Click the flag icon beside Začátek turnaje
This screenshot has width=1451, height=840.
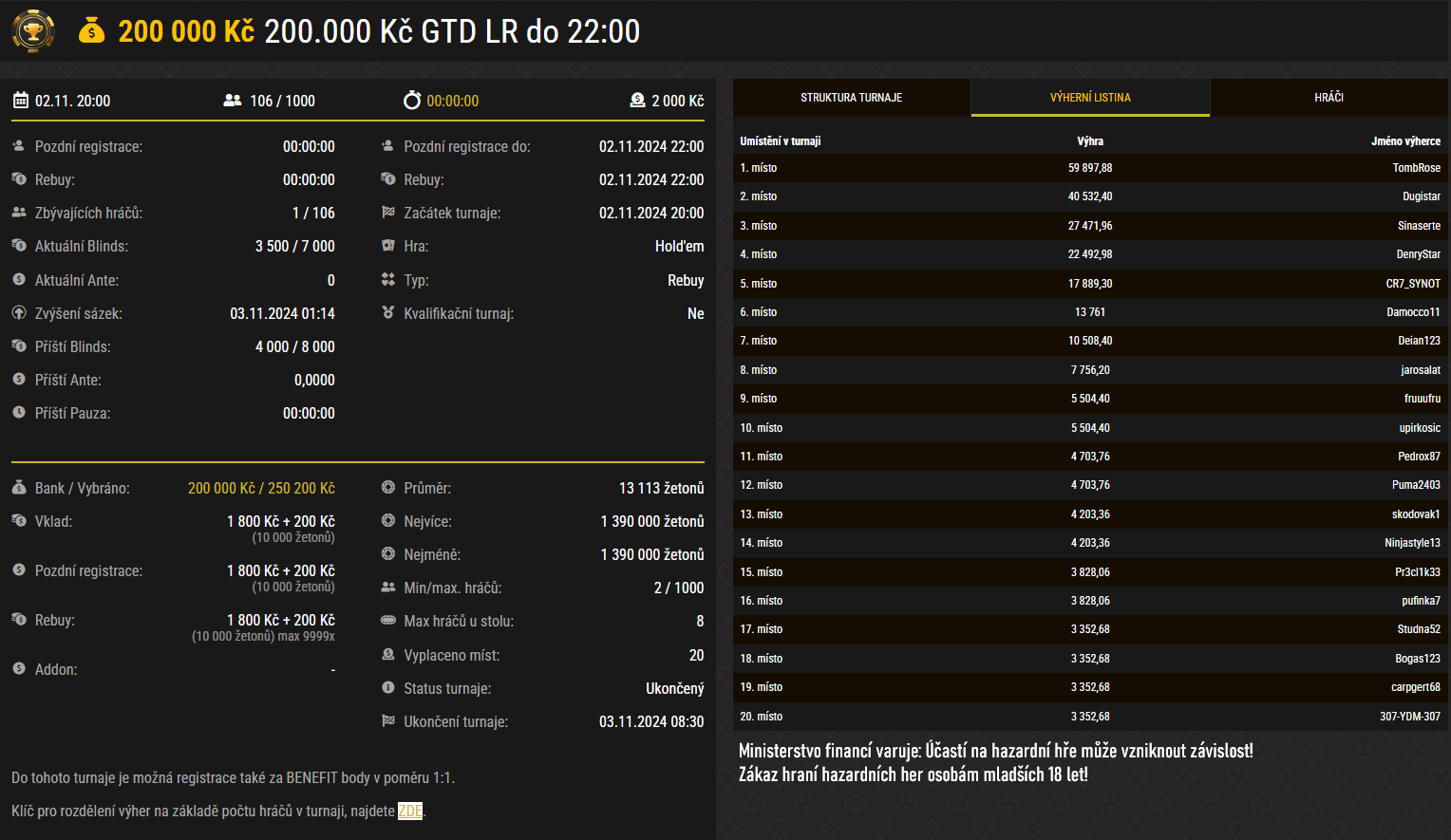[389, 213]
